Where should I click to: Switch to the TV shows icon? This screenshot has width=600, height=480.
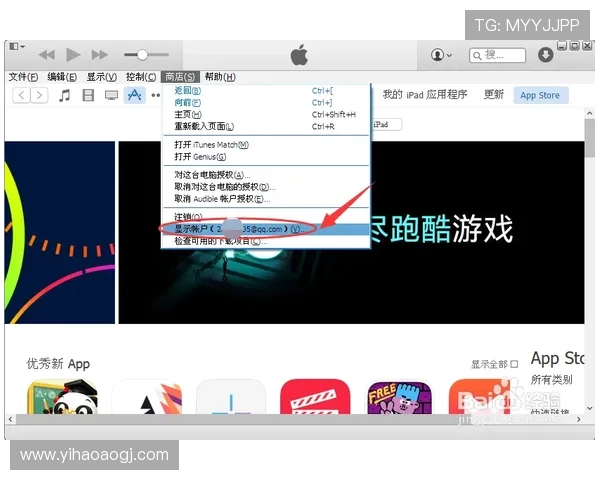[x=111, y=95]
